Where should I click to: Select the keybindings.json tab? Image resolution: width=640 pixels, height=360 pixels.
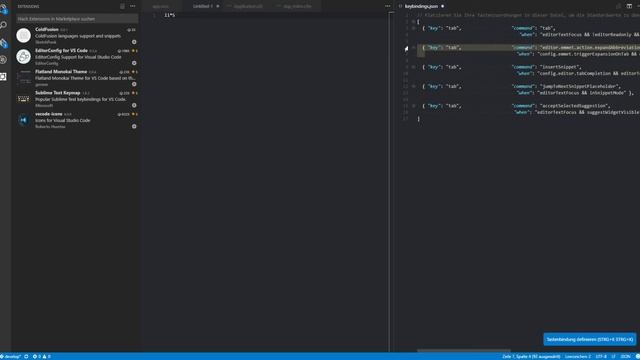420,6
